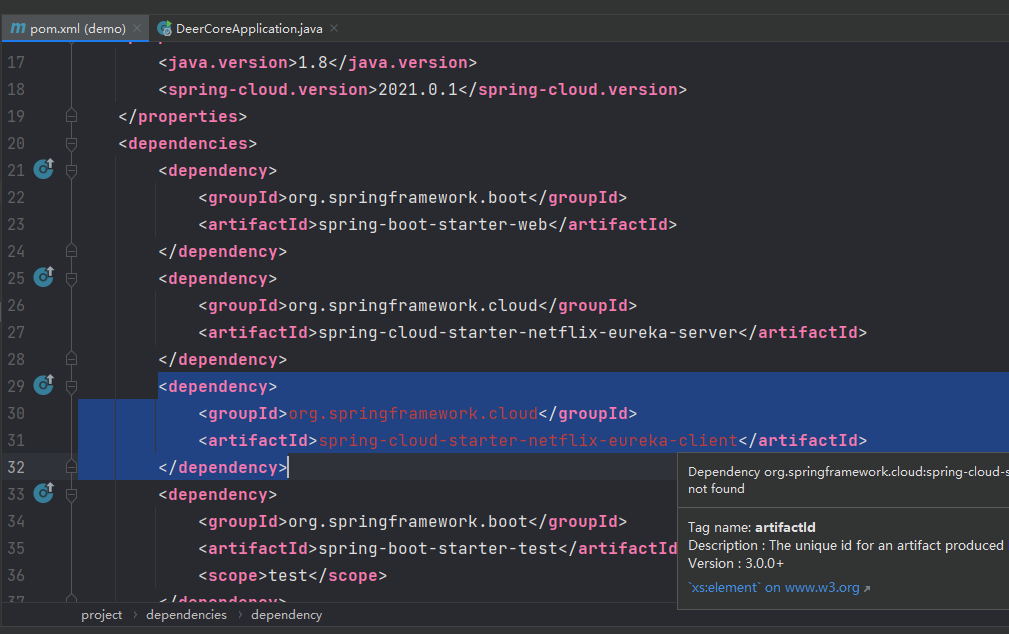
Task: Click the update gutter icon beside line 25
Action: click(43, 277)
